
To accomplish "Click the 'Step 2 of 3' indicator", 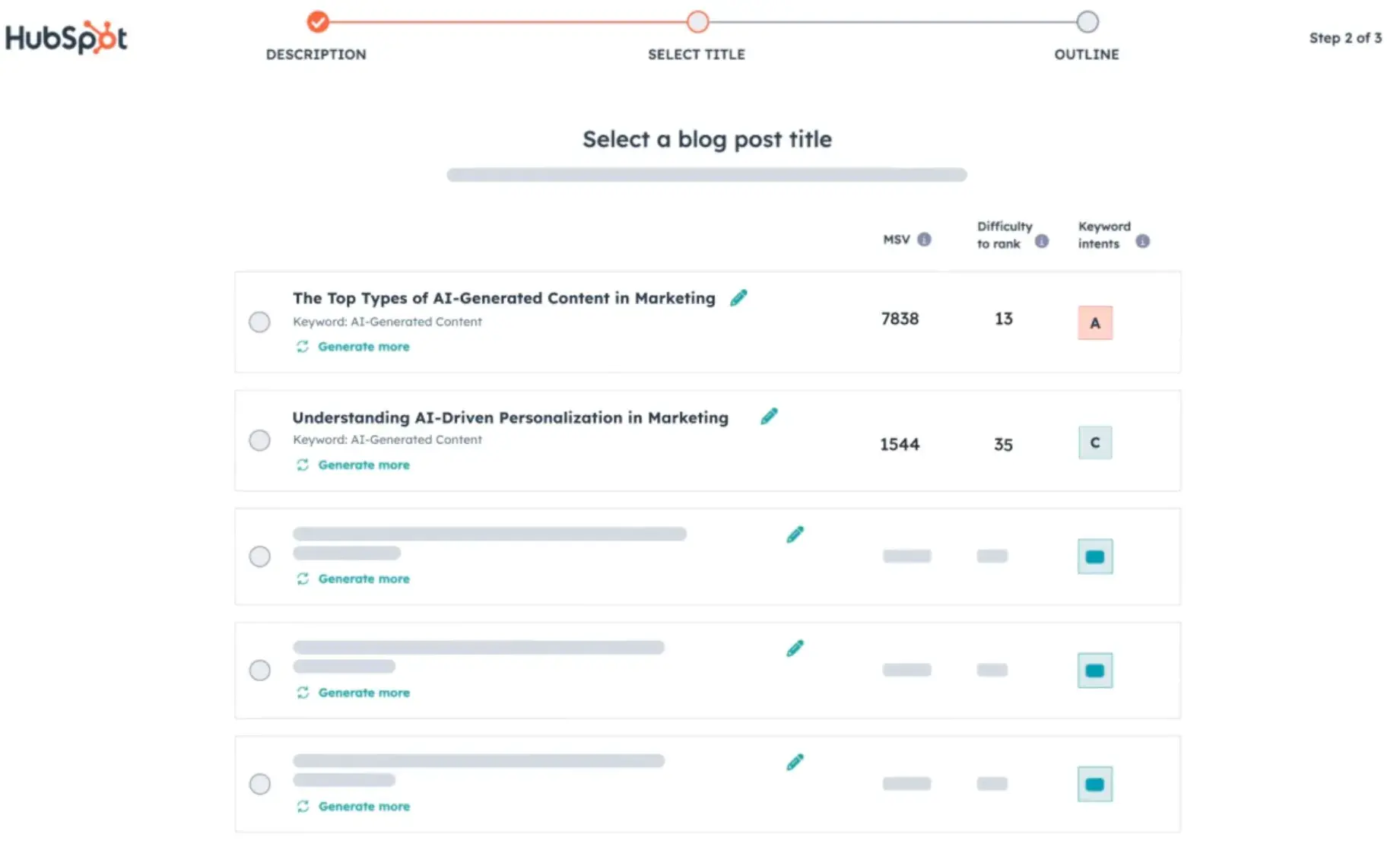I will 1345,38.
